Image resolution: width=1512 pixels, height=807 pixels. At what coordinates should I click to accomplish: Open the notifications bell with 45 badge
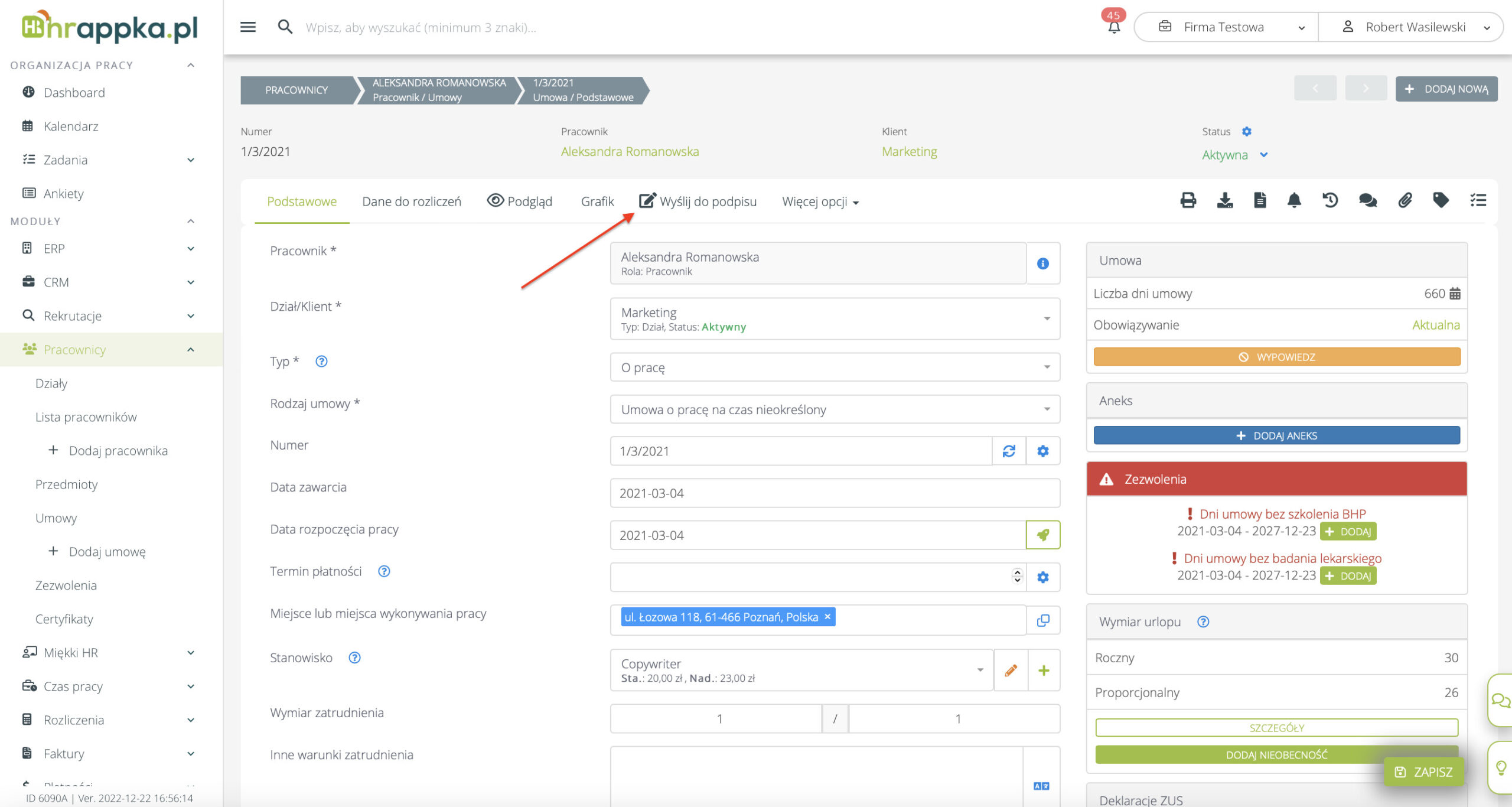pyautogui.click(x=1114, y=27)
